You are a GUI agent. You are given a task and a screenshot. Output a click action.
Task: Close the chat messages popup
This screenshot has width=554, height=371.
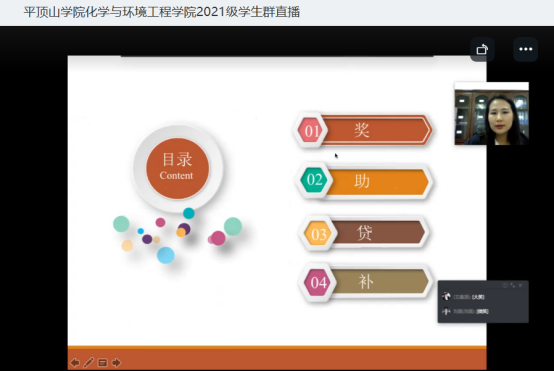(x=520, y=285)
